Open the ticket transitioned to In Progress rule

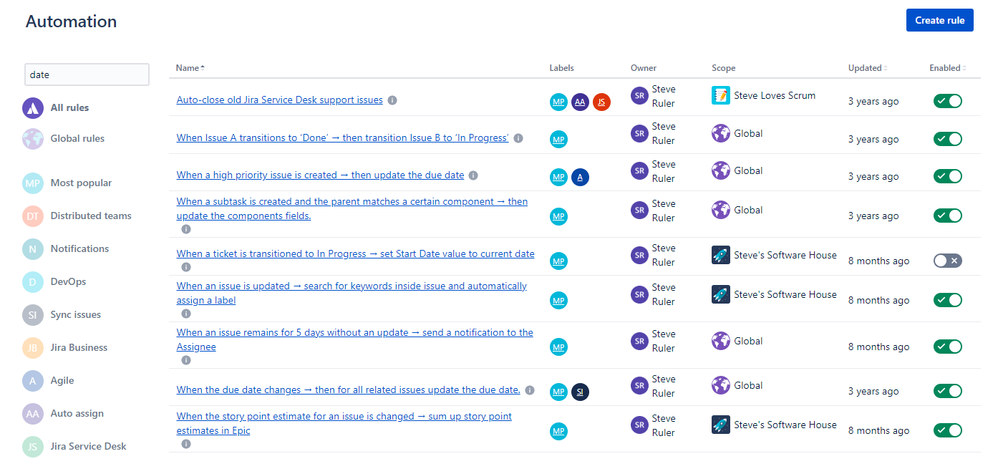(355, 254)
